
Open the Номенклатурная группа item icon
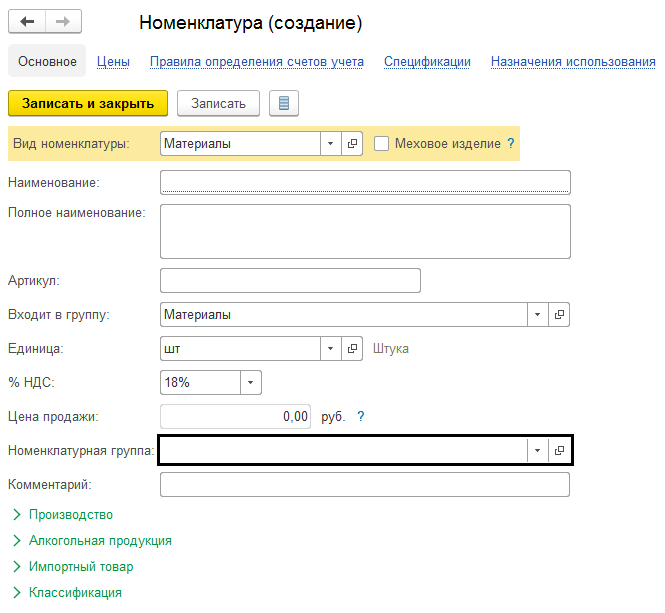(x=560, y=451)
